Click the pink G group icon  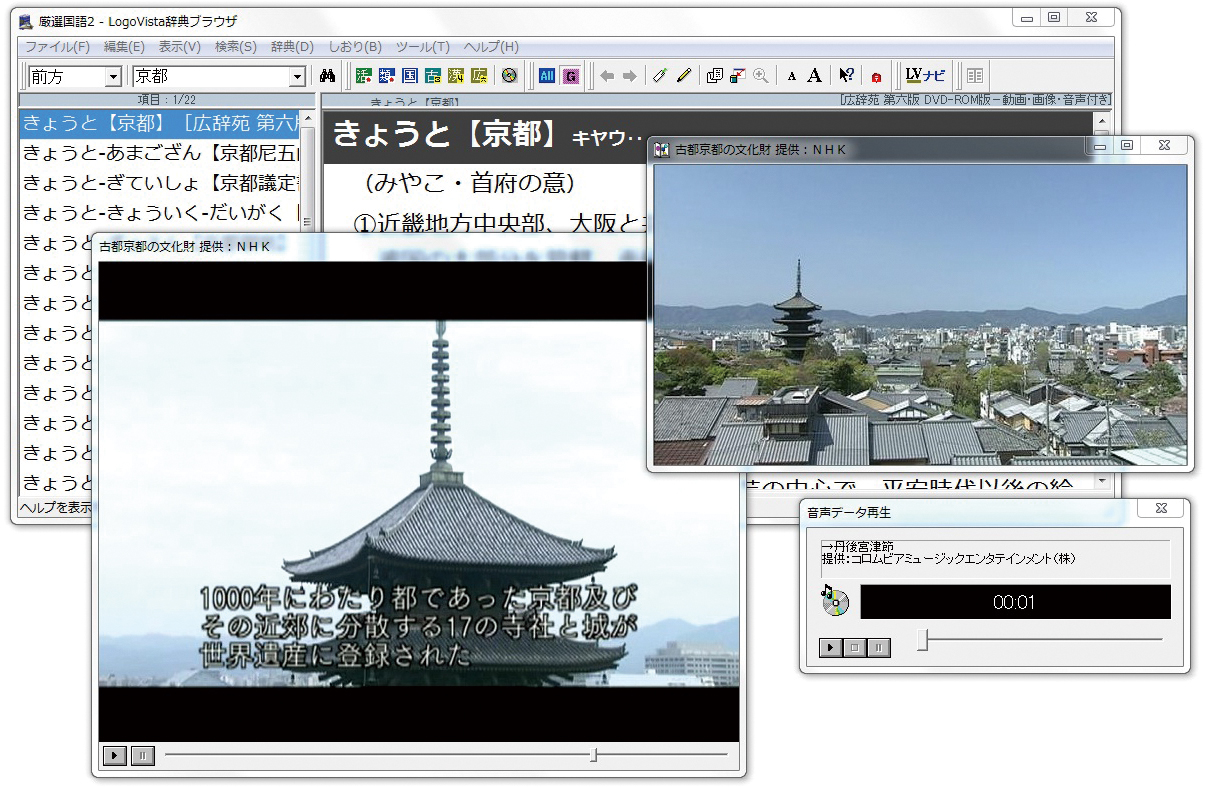(x=570, y=76)
